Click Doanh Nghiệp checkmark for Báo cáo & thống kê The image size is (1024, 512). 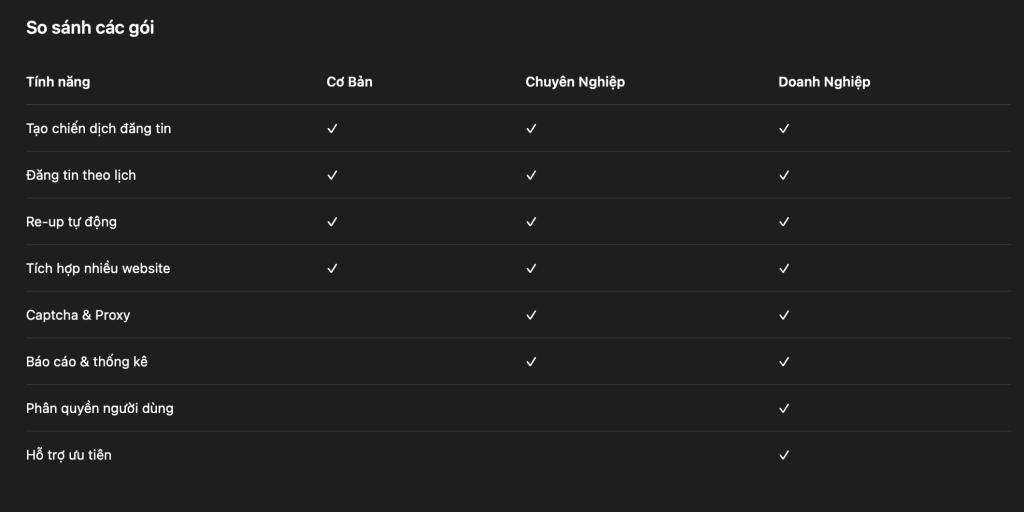(x=784, y=361)
